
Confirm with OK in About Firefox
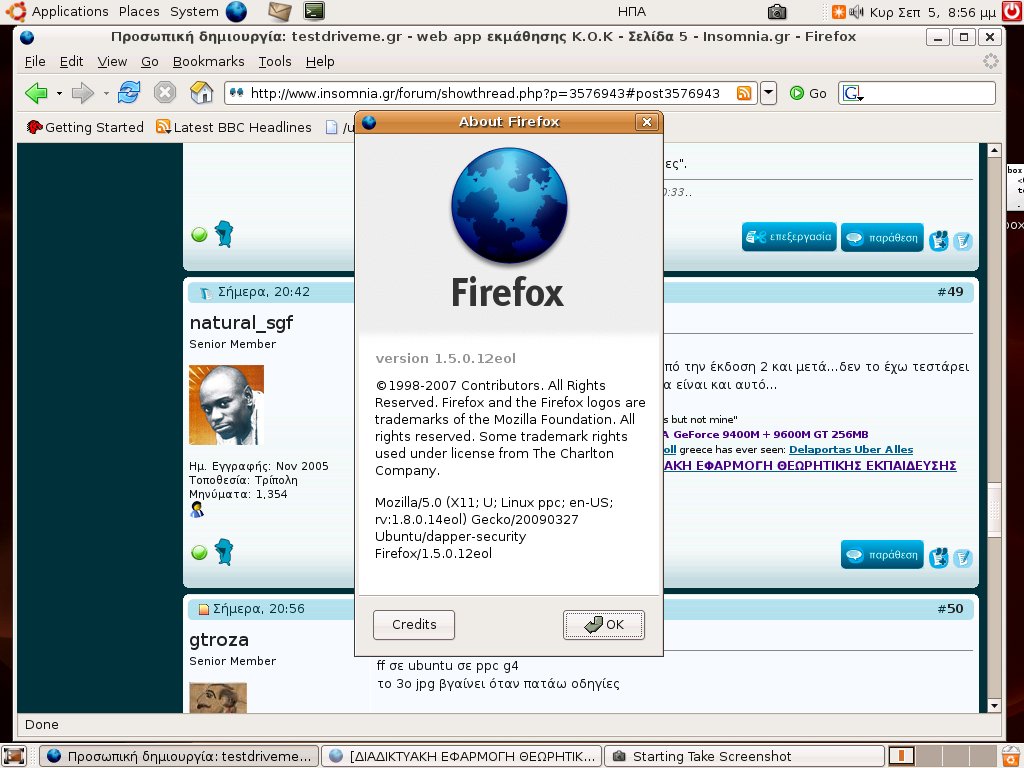tap(603, 624)
